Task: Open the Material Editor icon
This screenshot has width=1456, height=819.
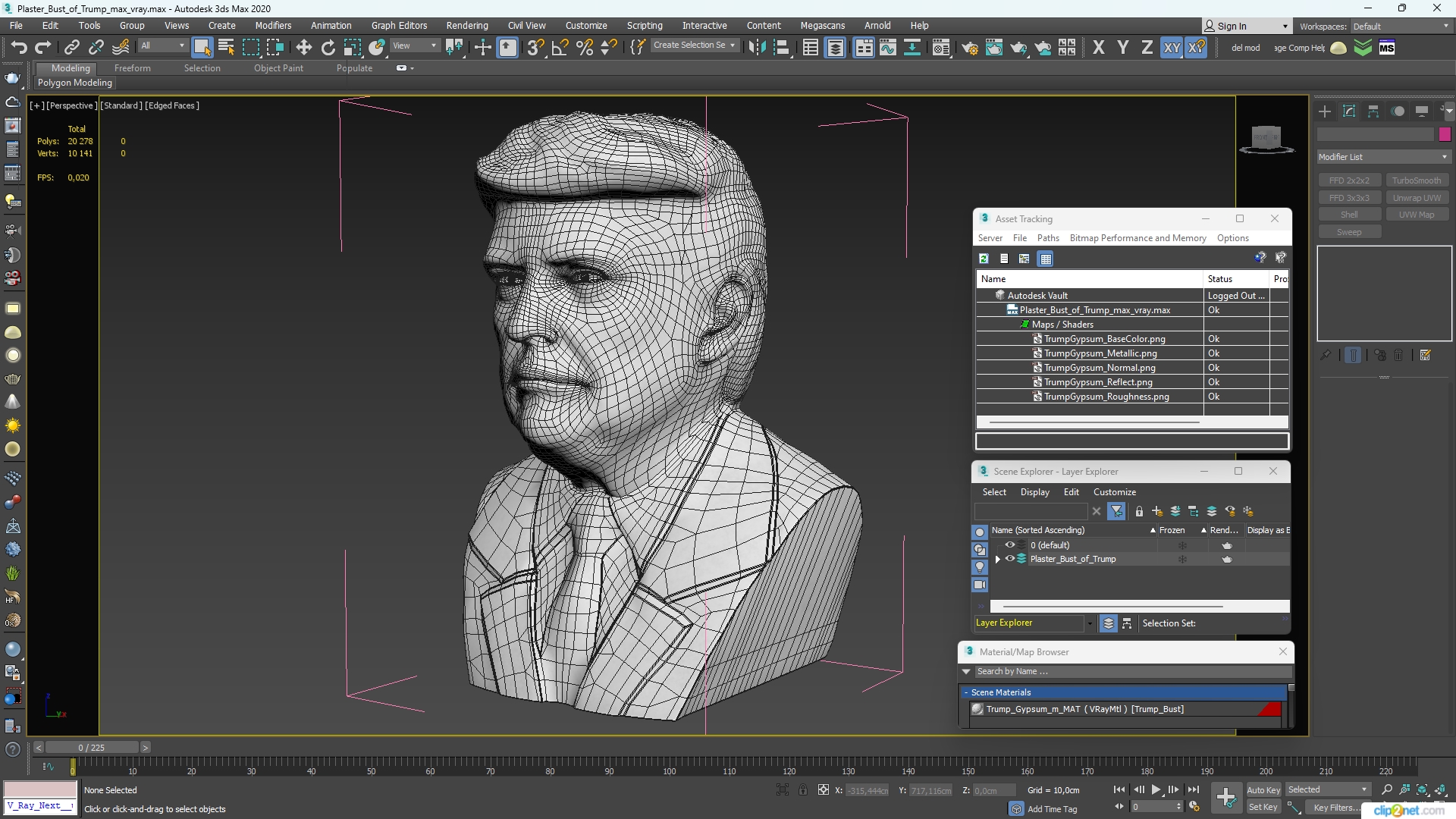Action: [x=941, y=48]
